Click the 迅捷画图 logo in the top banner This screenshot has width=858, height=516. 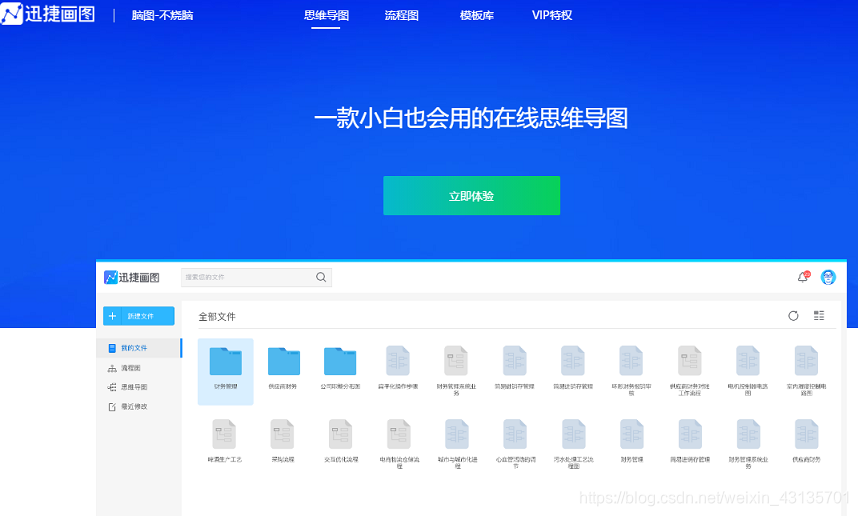point(48,14)
